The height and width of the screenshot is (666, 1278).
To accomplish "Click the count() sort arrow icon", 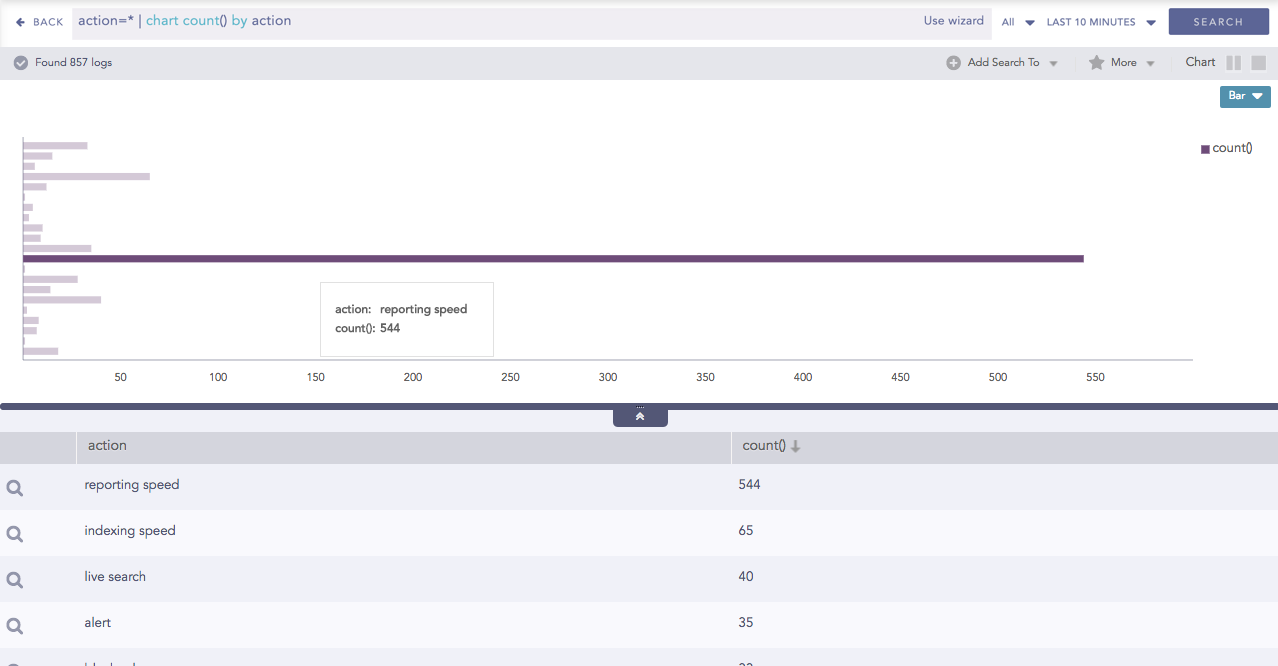I will [x=796, y=447].
